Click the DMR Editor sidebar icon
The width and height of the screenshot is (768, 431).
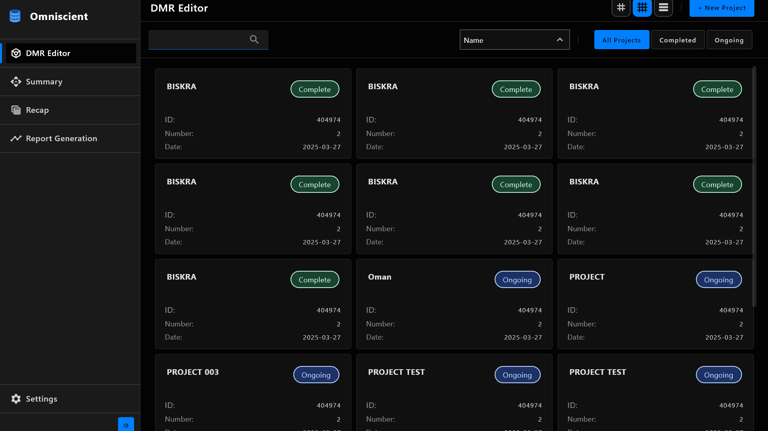[x=16, y=53]
